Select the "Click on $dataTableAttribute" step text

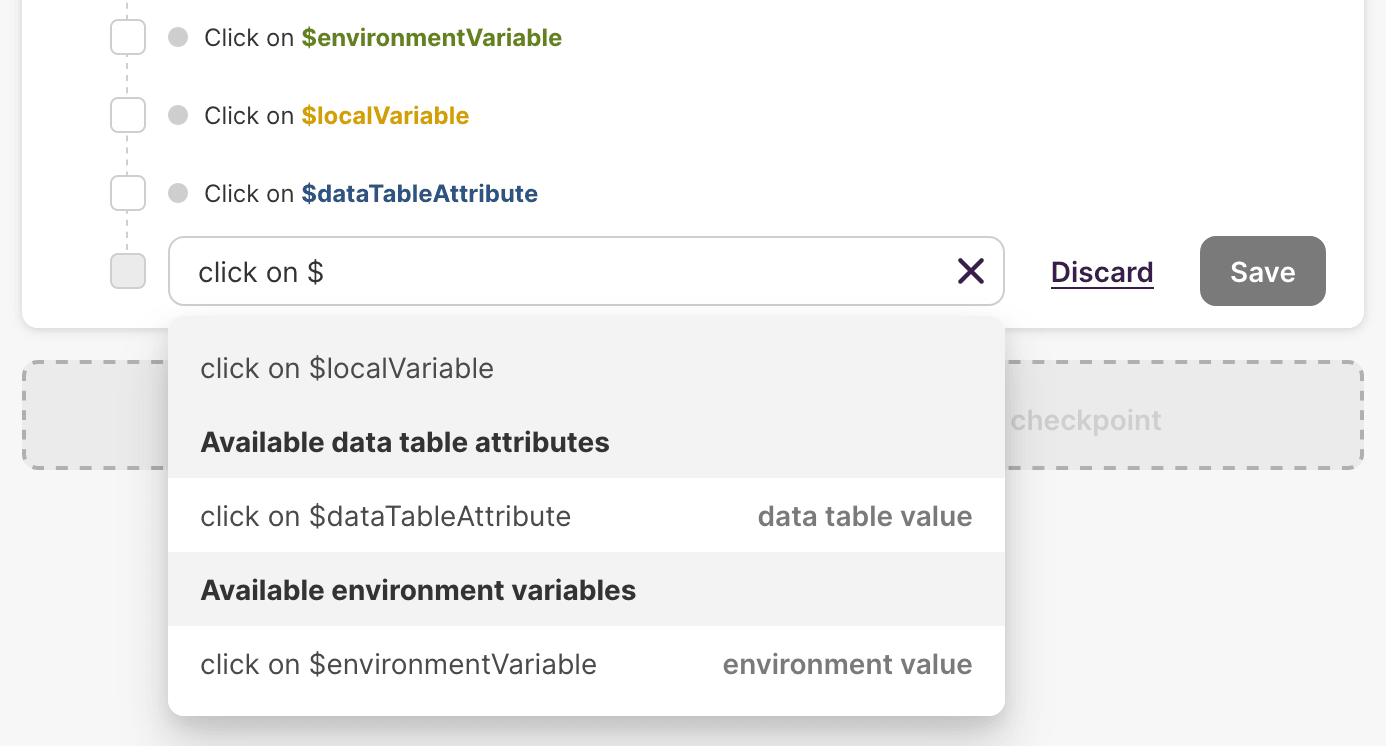pos(370,192)
